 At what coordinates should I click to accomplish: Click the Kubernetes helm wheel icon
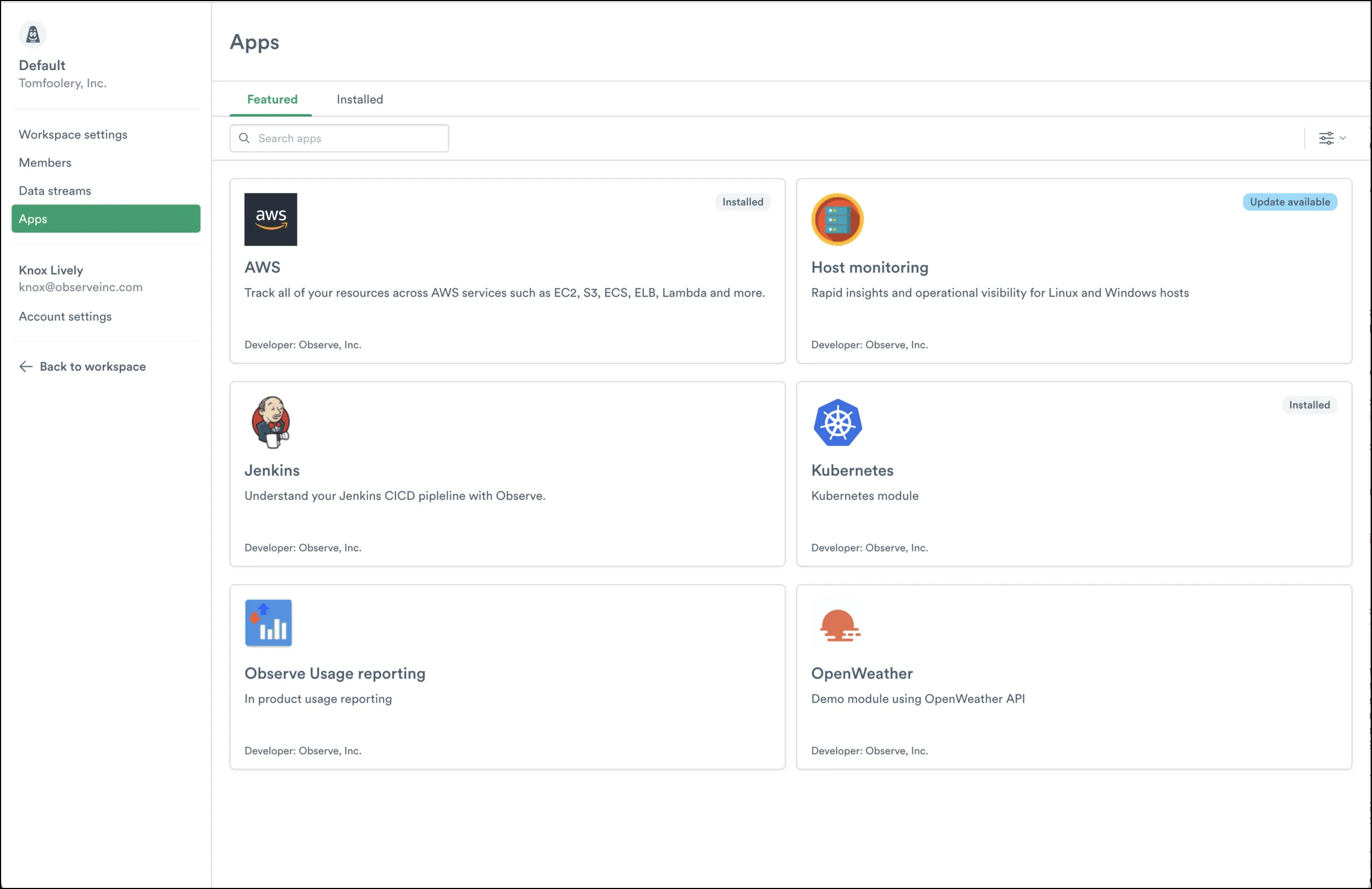(x=838, y=423)
